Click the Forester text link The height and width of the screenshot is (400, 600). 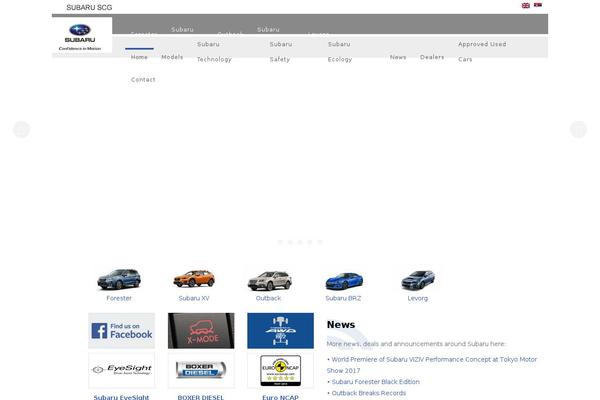(x=119, y=298)
